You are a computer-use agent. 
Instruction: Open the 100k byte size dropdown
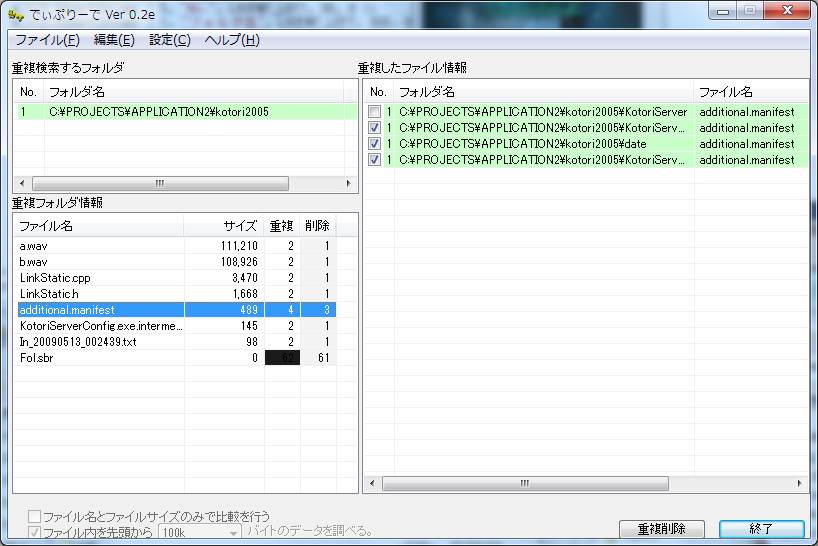tap(200, 532)
